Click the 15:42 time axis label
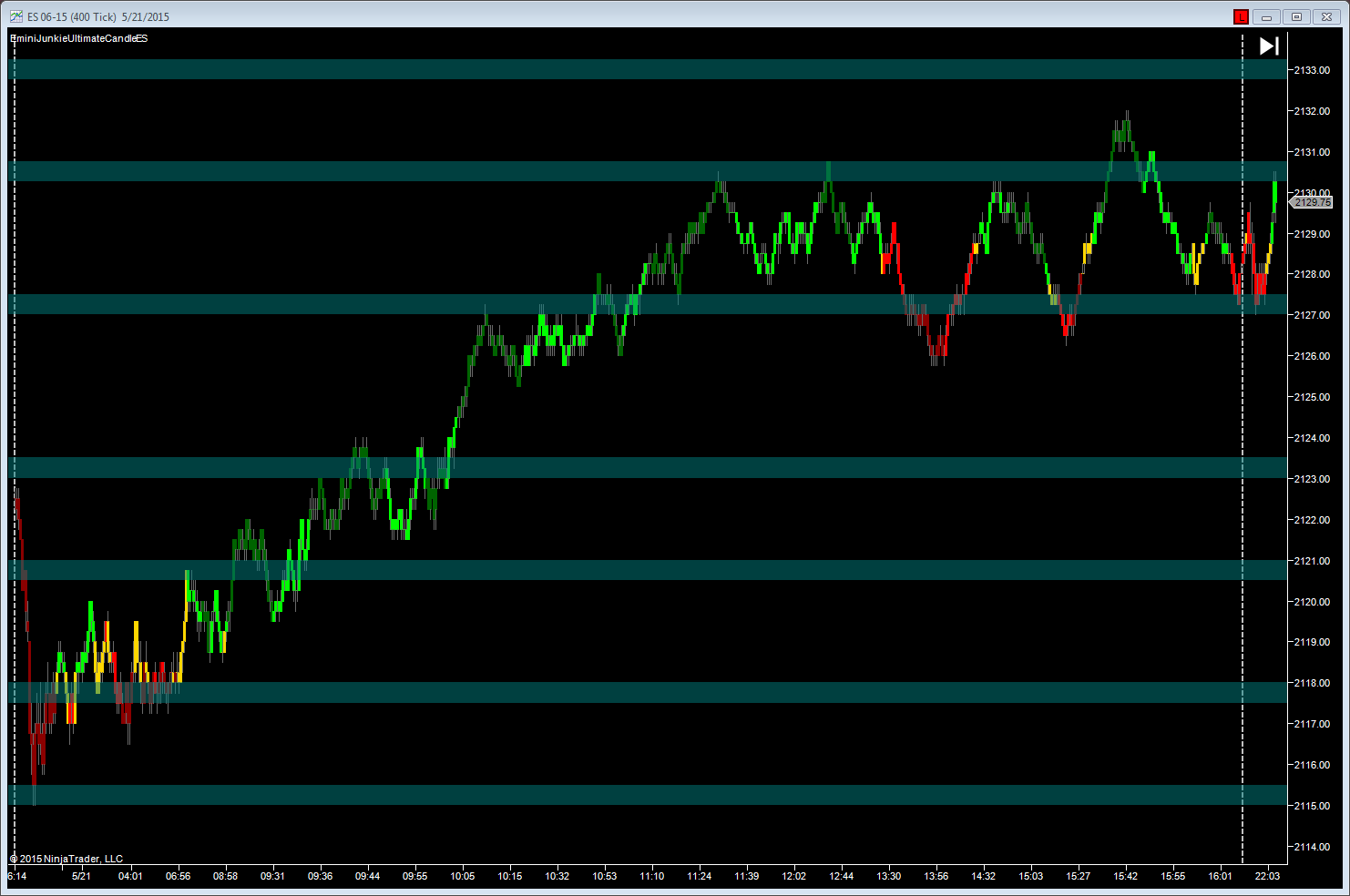The image size is (1350, 896). pyautogui.click(x=1125, y=876)
